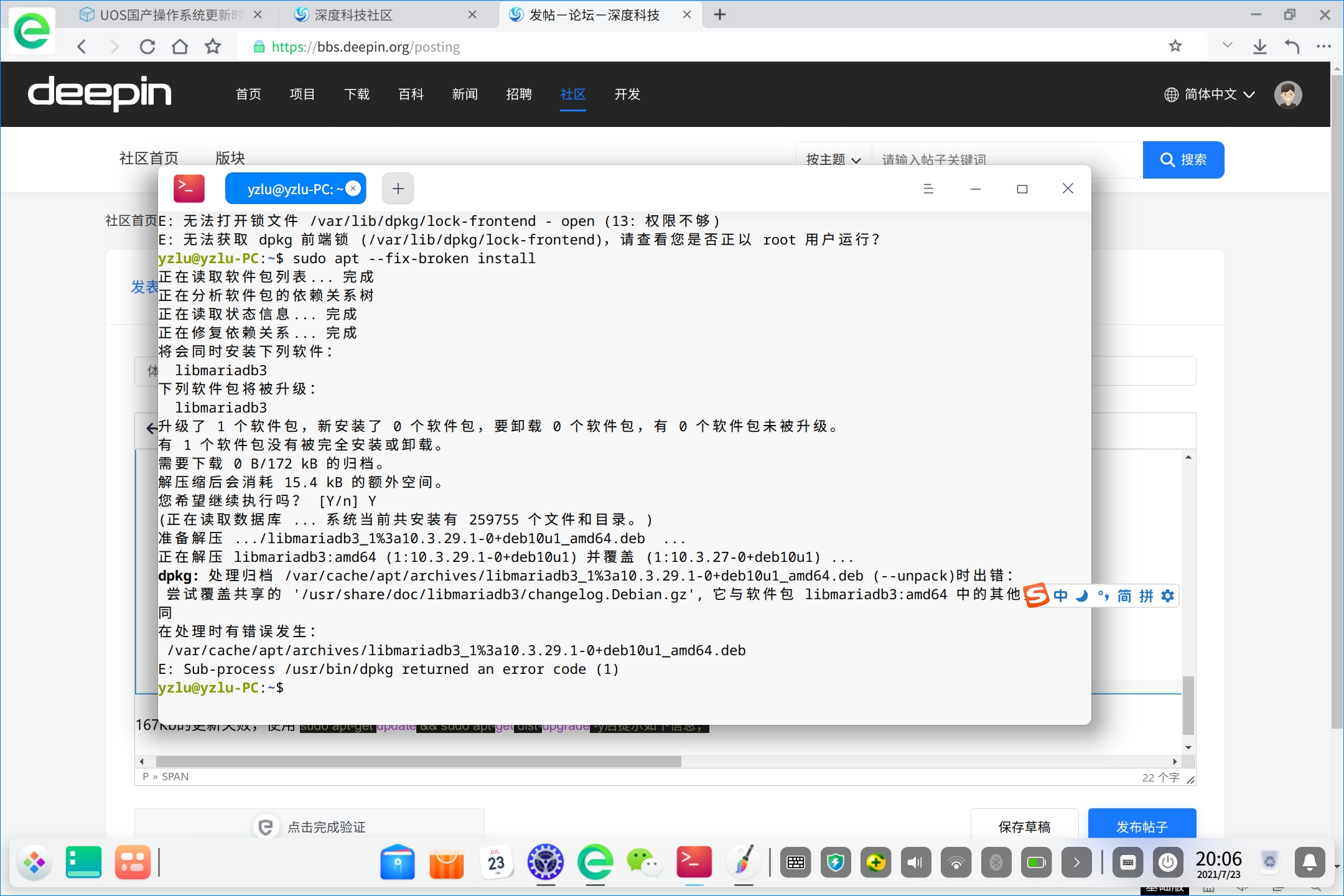
Task: Toggle Sogou punctuation mode
Action: (x=1103, y=595)
